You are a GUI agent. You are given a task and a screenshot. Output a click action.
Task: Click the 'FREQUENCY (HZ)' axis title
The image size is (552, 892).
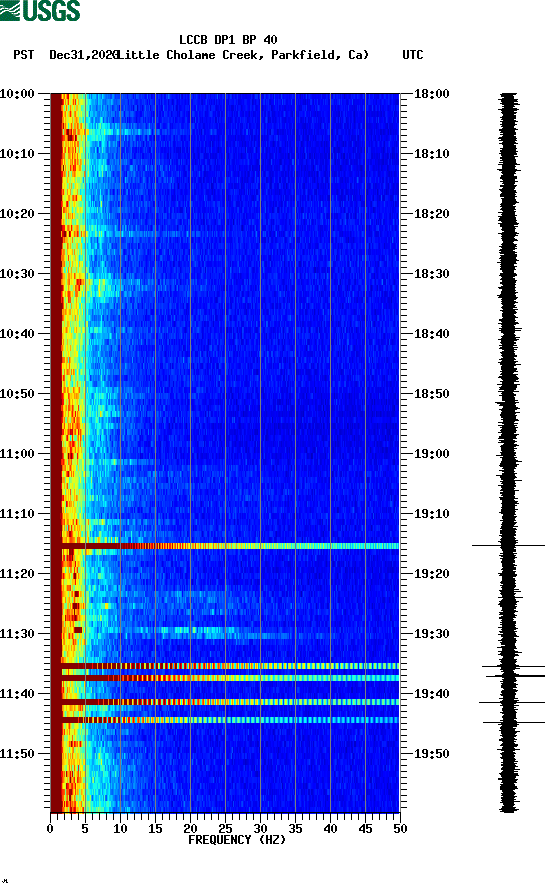point(237,840)
